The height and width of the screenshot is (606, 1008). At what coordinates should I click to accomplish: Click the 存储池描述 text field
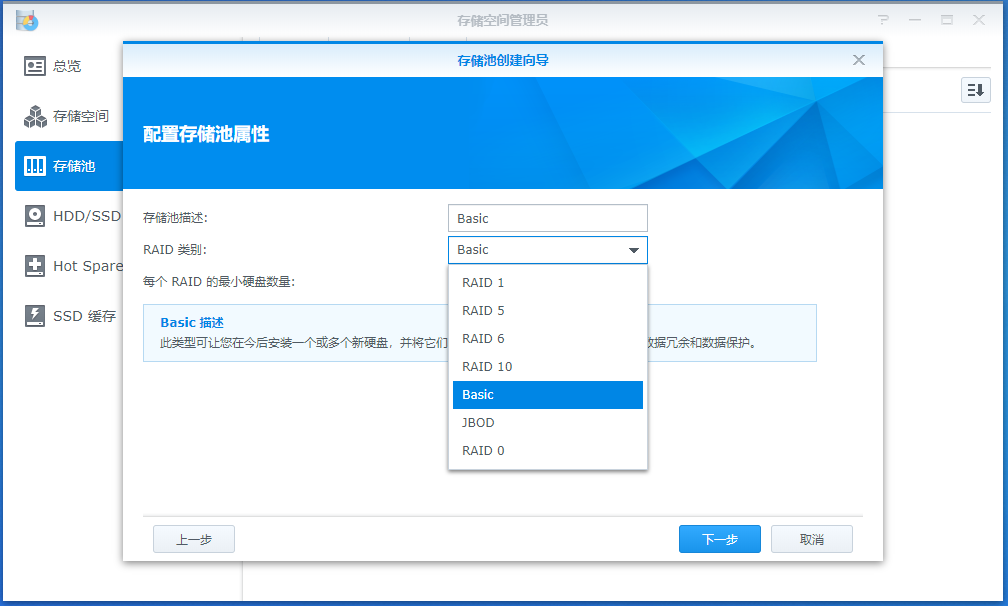point(547,217)
